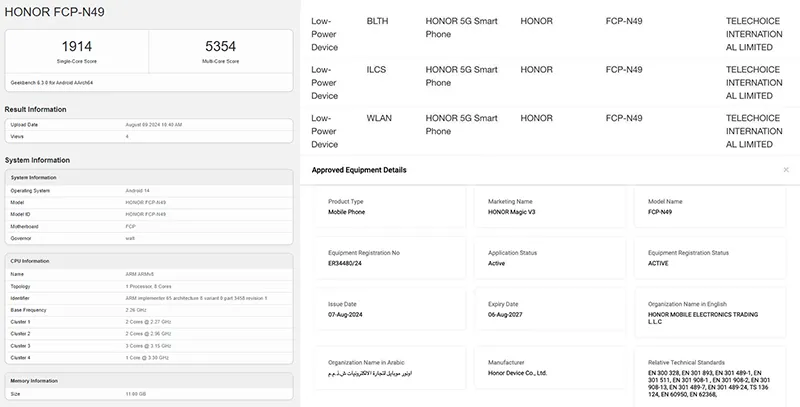Close the Approved Equipment Details panel
Viewport: 800px width, 407px height.
786,170
